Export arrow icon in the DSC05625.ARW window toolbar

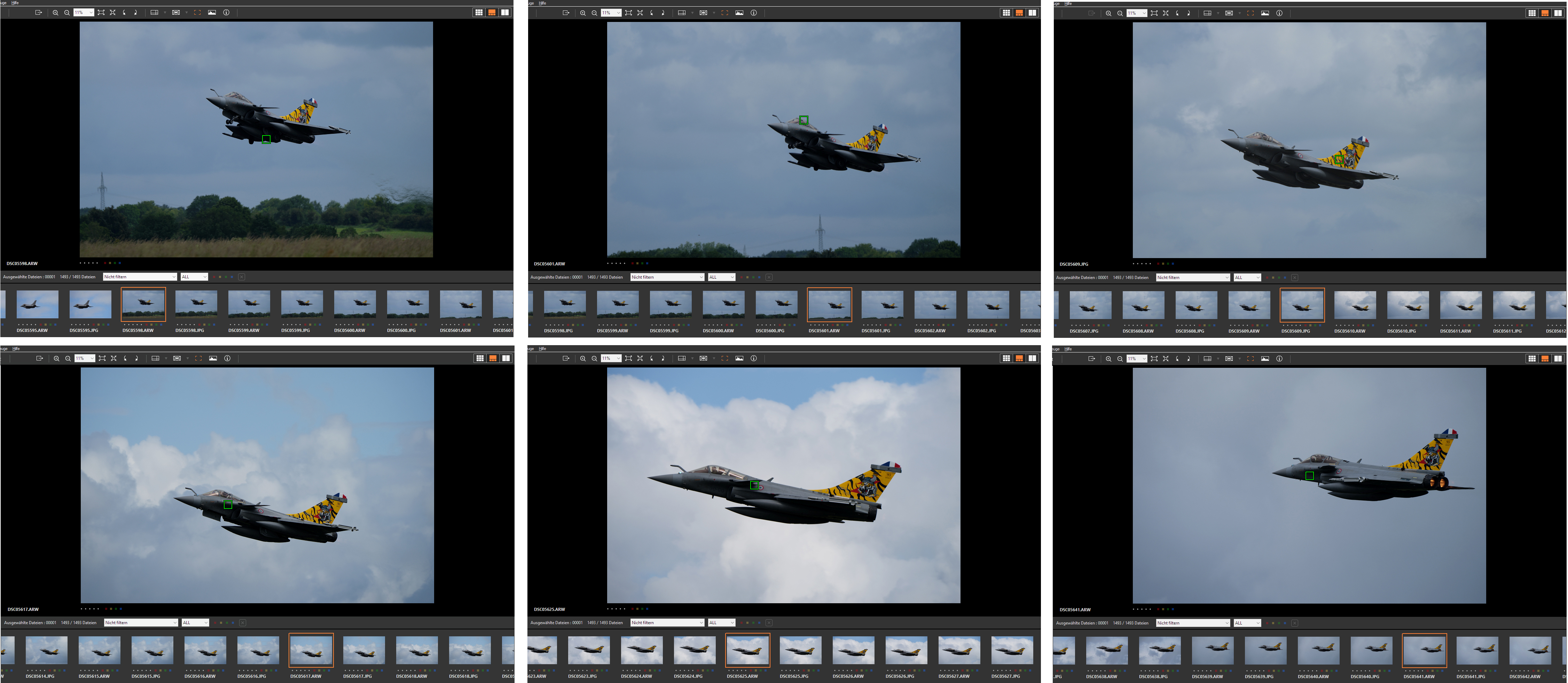tap(565, 358)
